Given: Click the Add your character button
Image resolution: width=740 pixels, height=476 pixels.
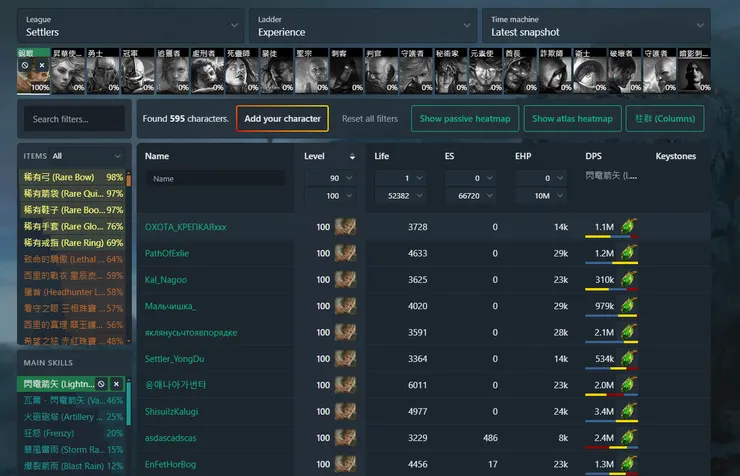Looking at the screenshot, I should tap(282, 119).
